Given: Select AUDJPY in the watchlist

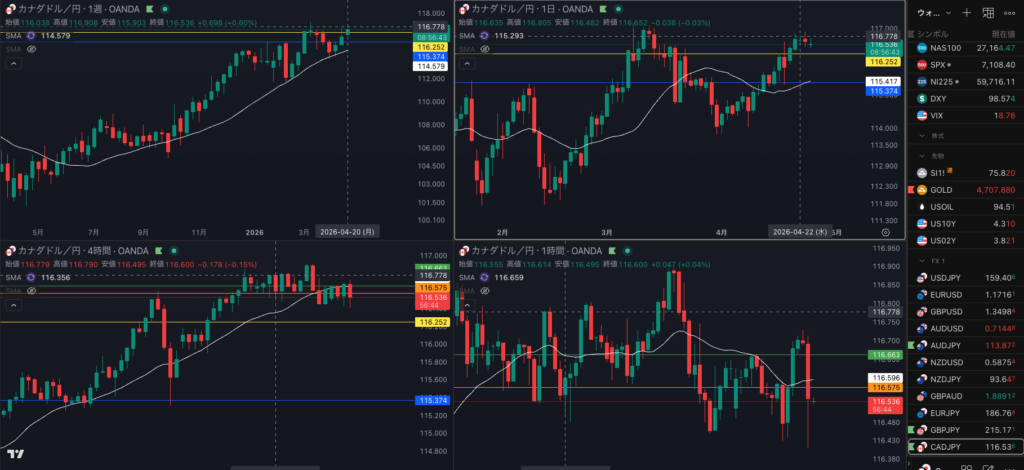Looking at the screenshot, I should coord(966,345).
